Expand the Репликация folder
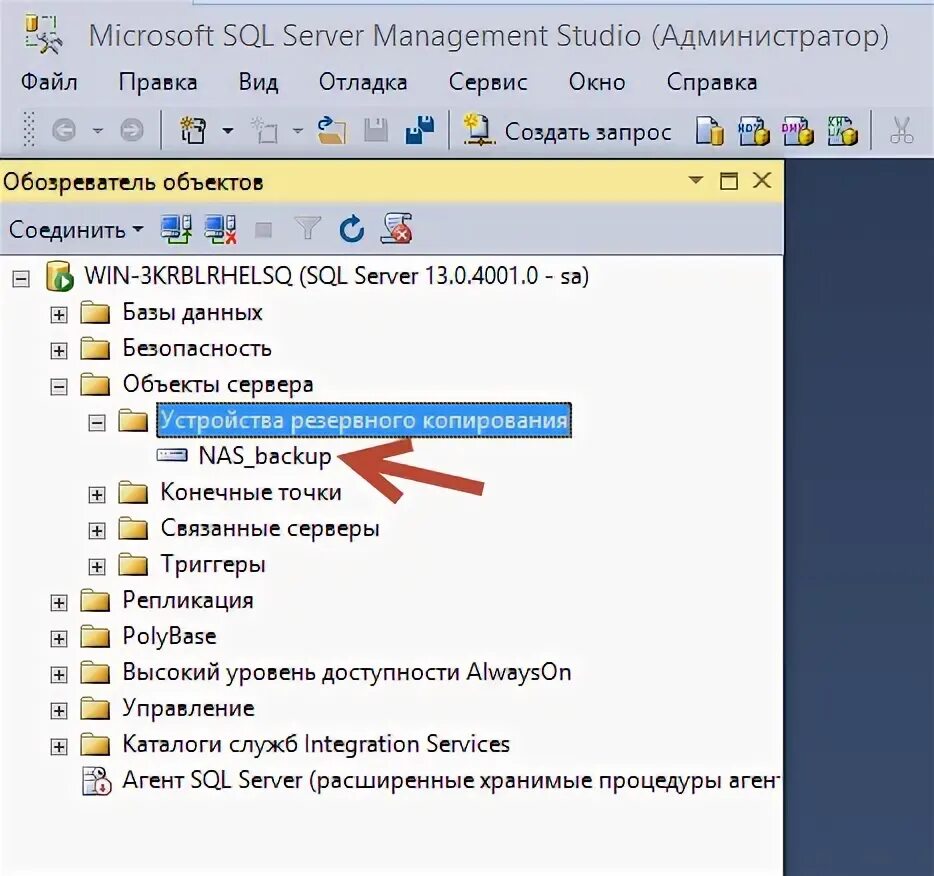The height and width of the screenshot is (876, 934). [58, 603]
